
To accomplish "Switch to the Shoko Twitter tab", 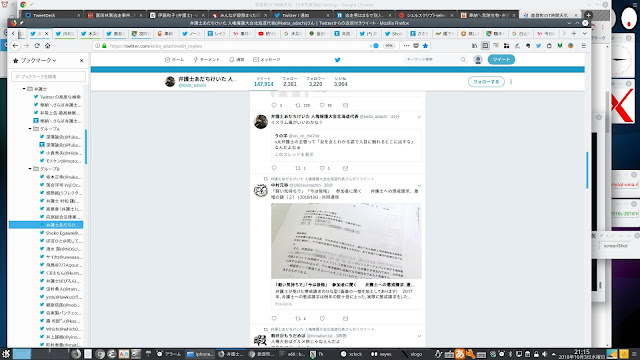I will tap(393, 33).
